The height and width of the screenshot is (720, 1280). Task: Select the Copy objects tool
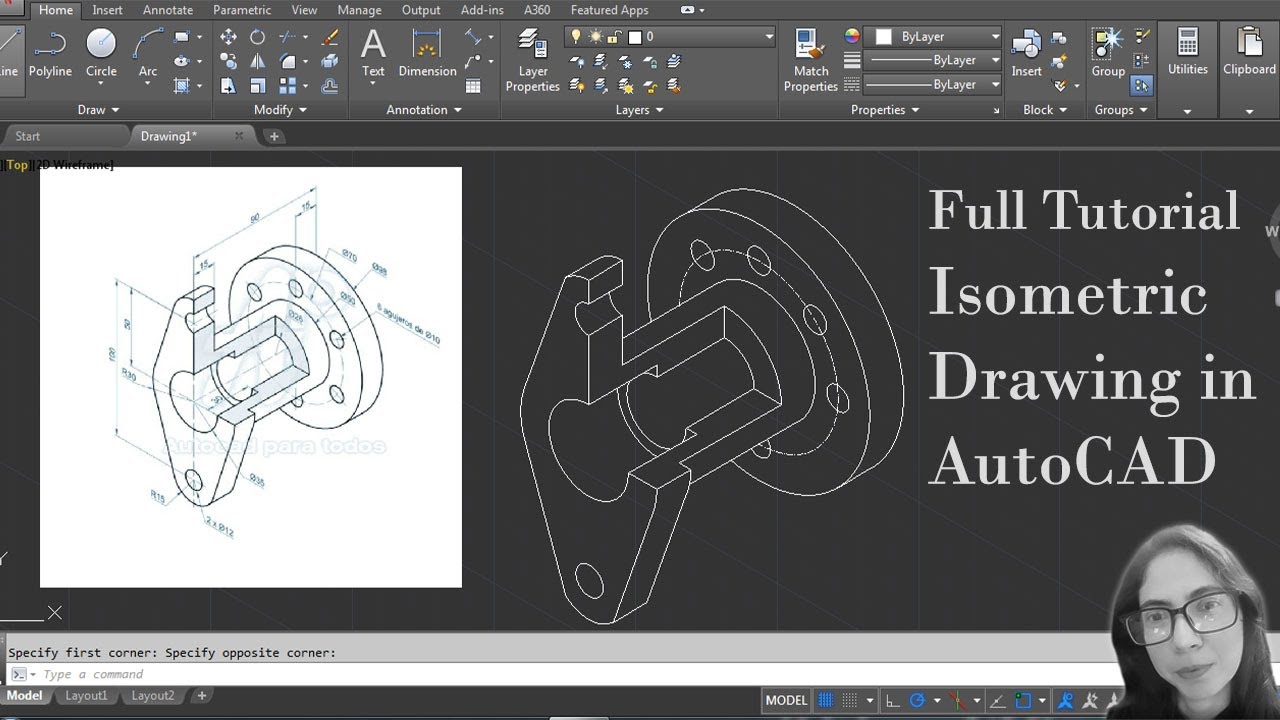tap(228, 61)
